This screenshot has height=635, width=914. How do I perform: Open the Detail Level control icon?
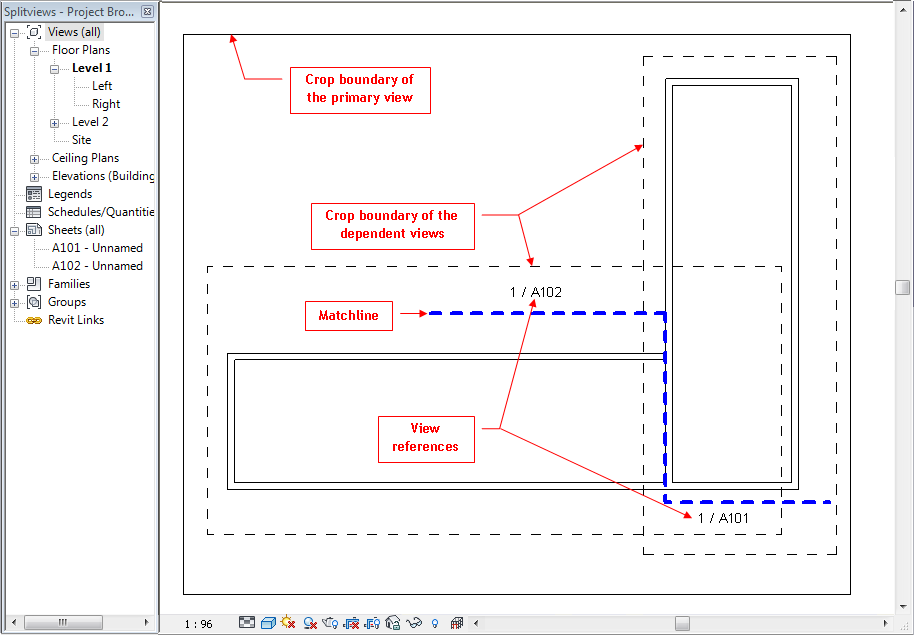[x=247, y=623]
